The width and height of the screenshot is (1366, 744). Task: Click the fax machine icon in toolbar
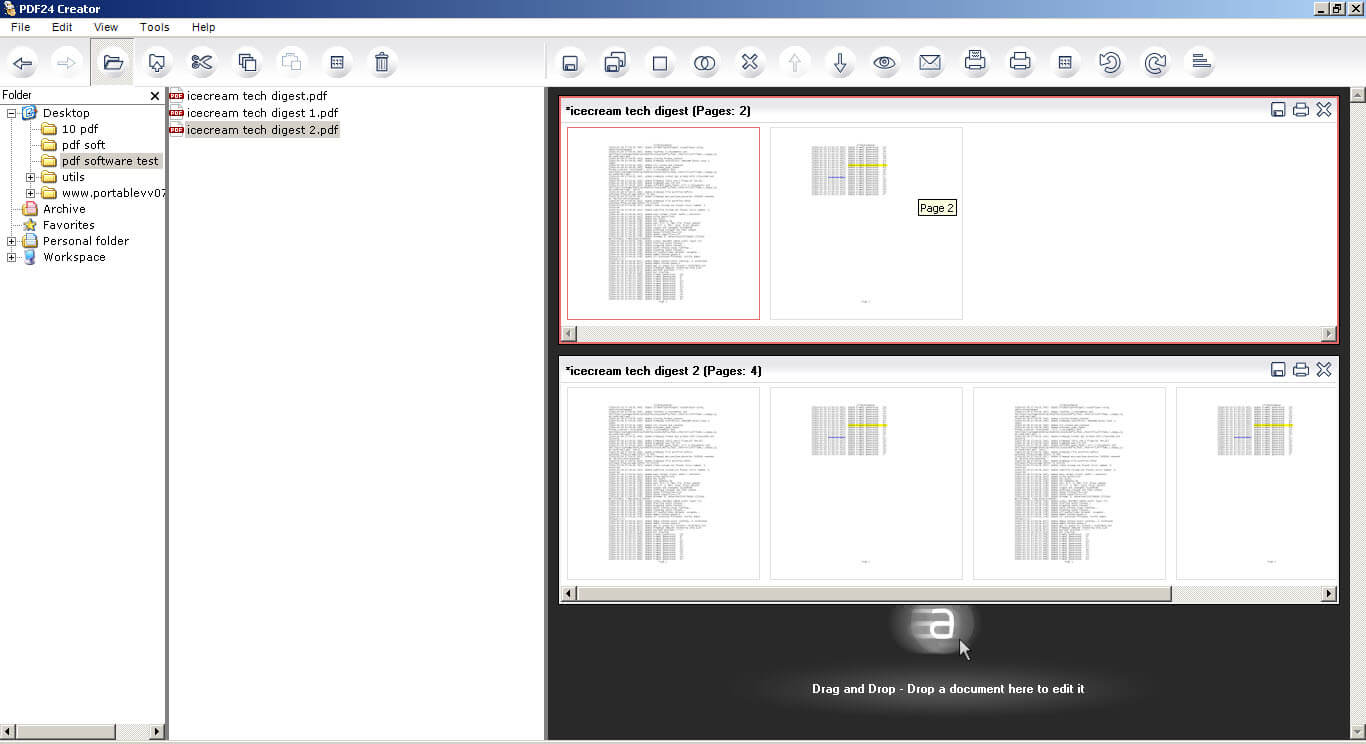[x=975, y=62]
